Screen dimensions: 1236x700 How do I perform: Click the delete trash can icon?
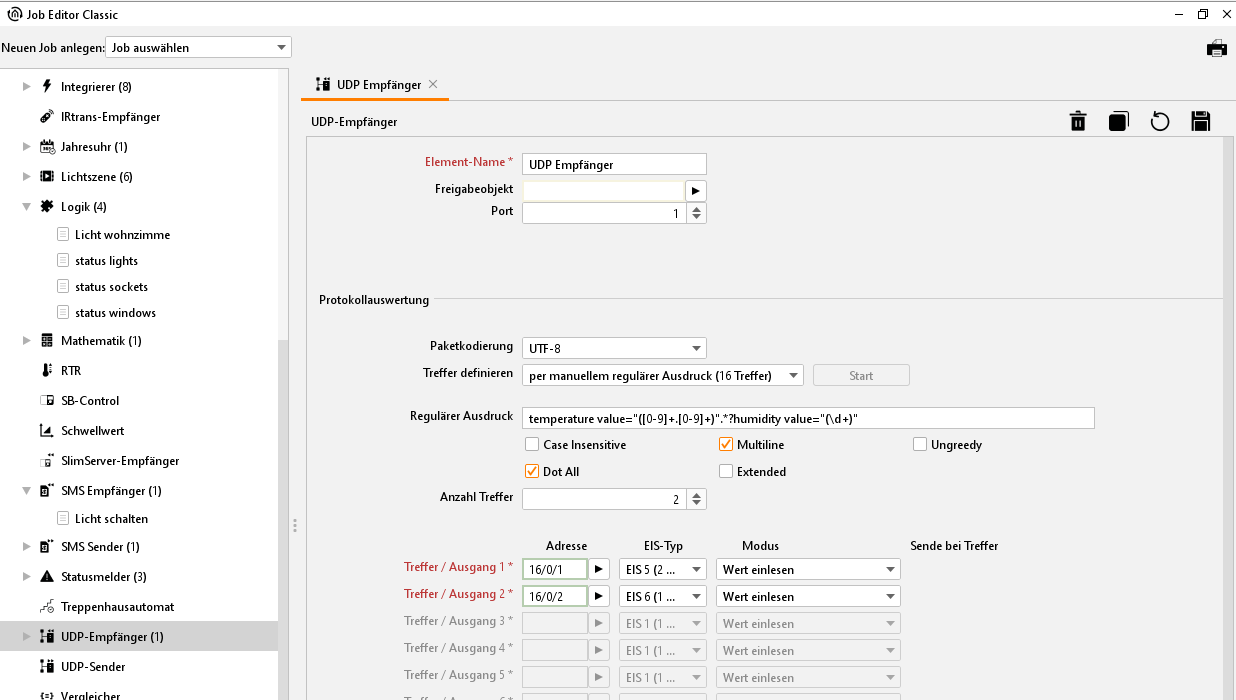[1078, 122]
